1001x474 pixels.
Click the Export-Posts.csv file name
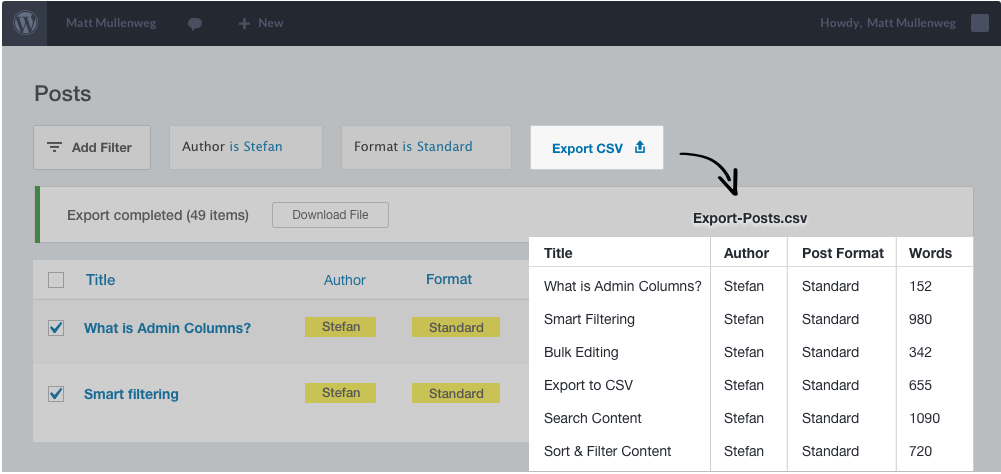pyautogui.click(x=750, y=218)
